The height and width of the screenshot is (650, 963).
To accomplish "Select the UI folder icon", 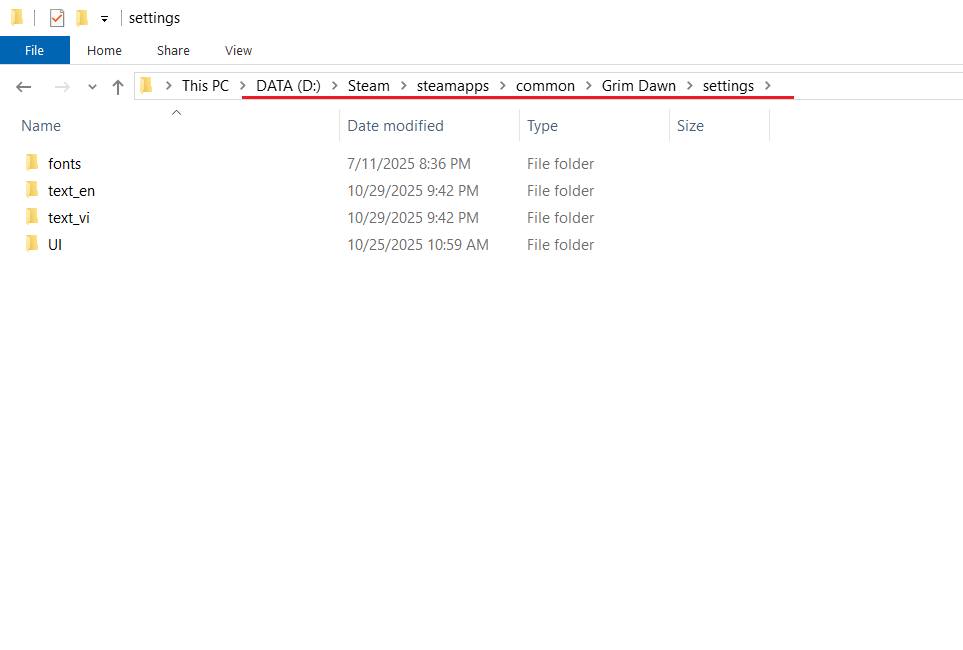I will 33,244.
